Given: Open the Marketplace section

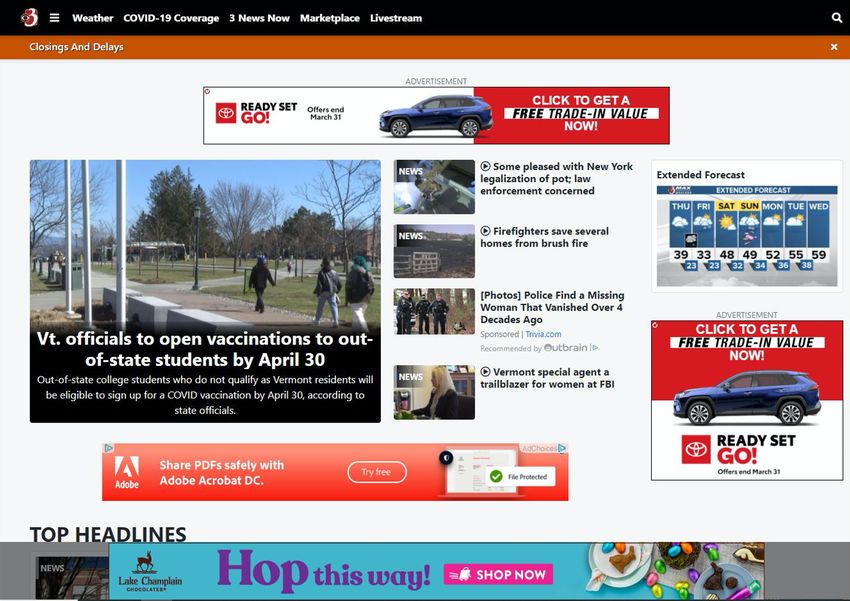Looking at the screenshot, I should tap(330, 18).
